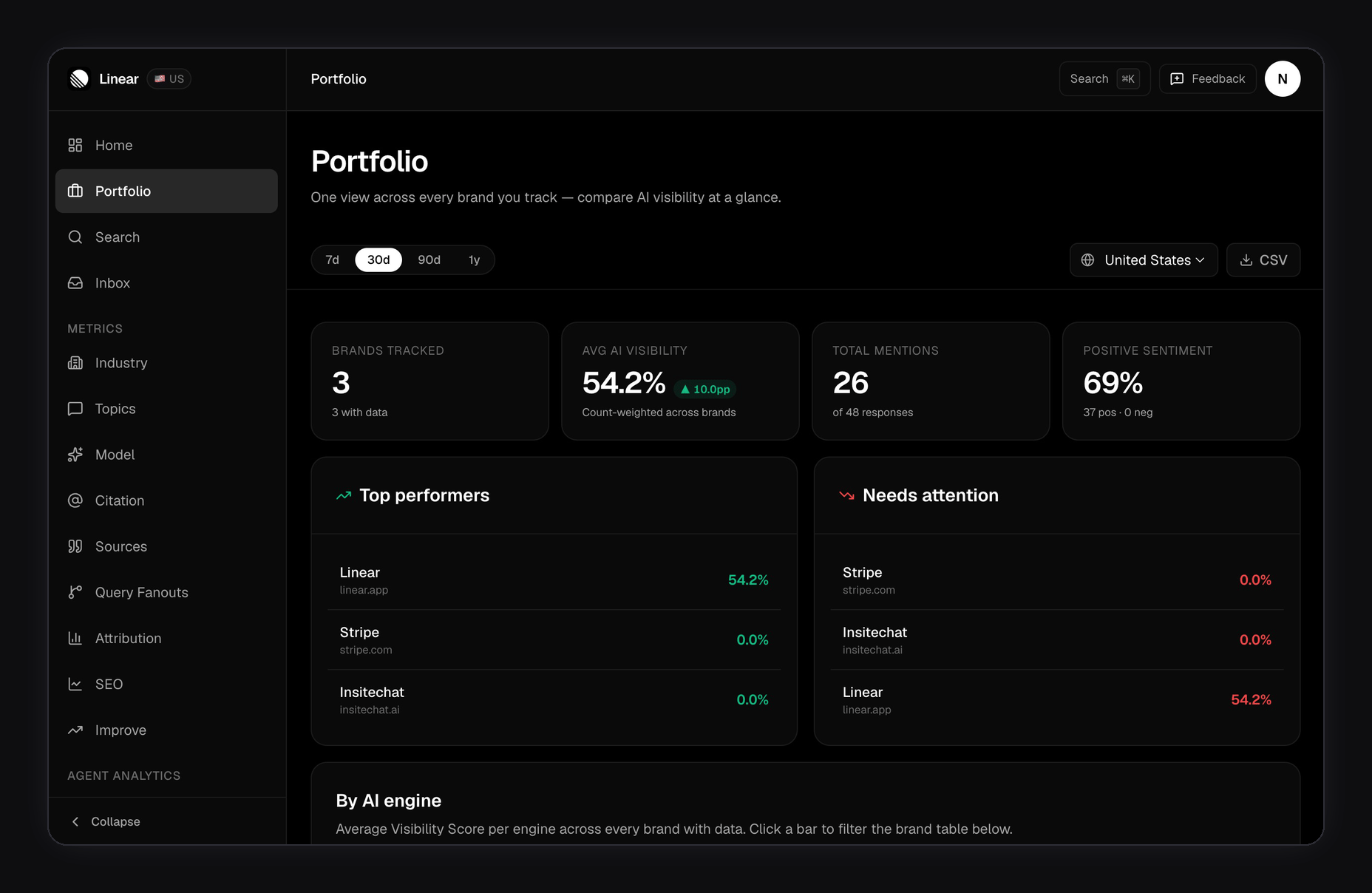
Task: Click the Linear logo icon
Action: pyautogui.click(x=79, y=78)
